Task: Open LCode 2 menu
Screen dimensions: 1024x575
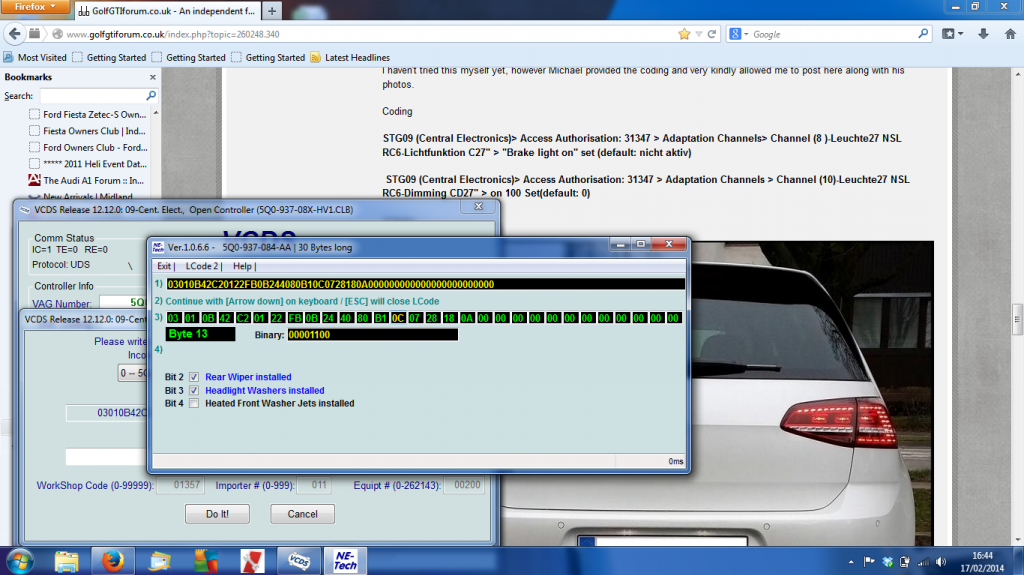Action: [202, 266]
